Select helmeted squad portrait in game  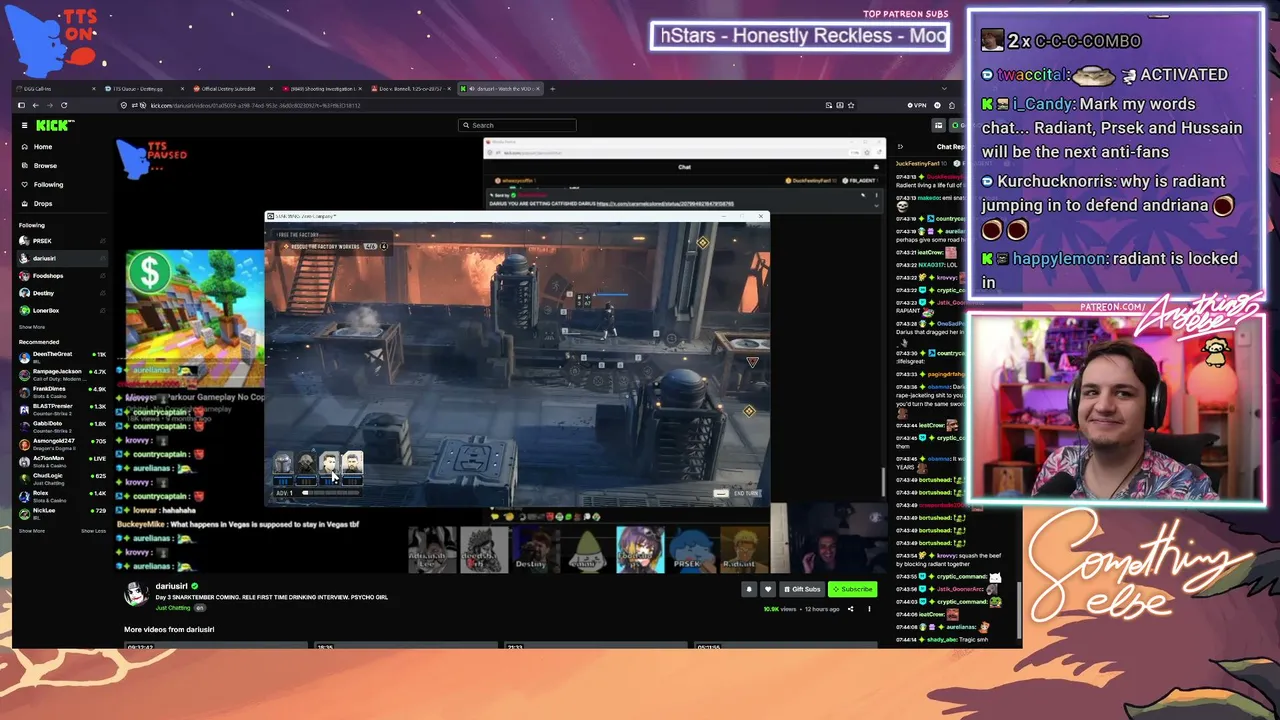click(x=283, y=463)
